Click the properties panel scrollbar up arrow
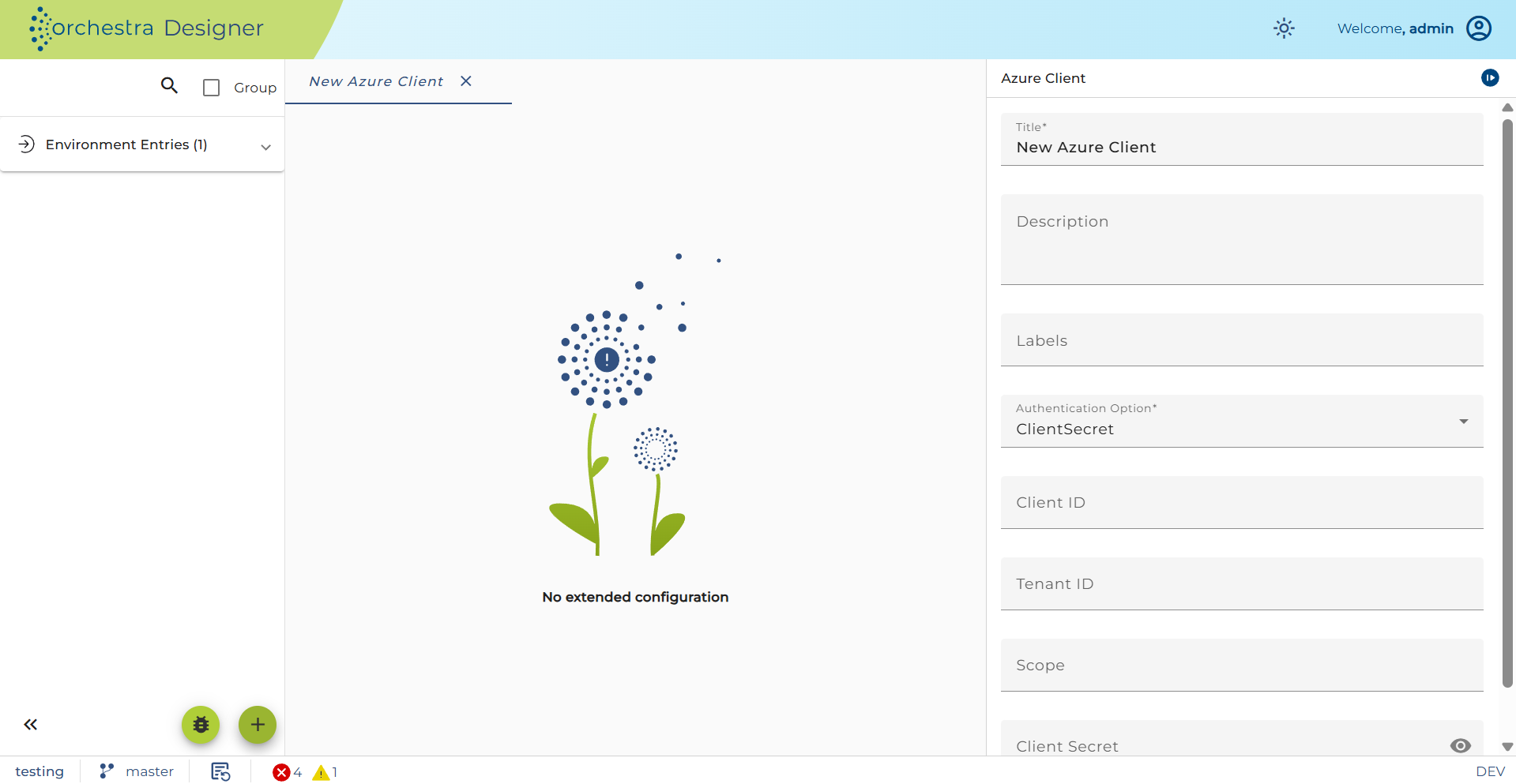 click(x=1507, y=107)
